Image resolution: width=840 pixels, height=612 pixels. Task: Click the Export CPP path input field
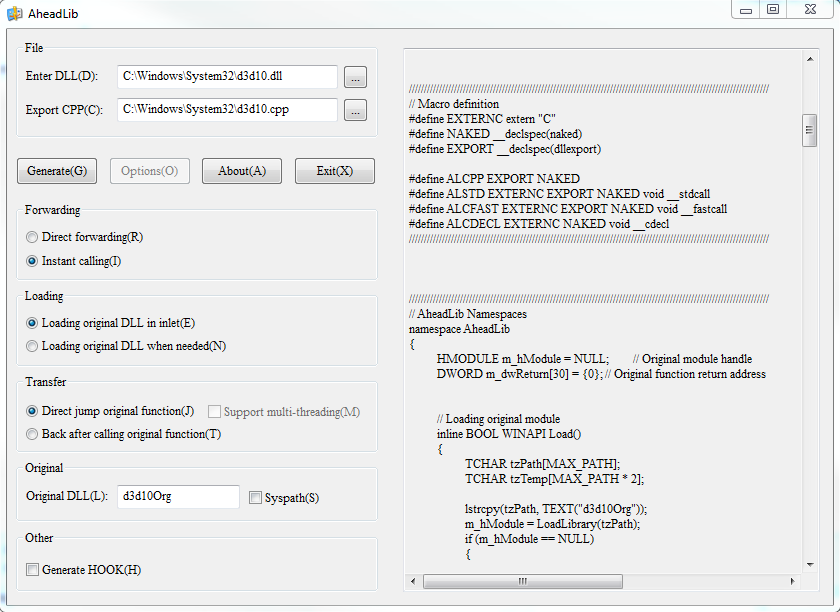pos(227,109)
